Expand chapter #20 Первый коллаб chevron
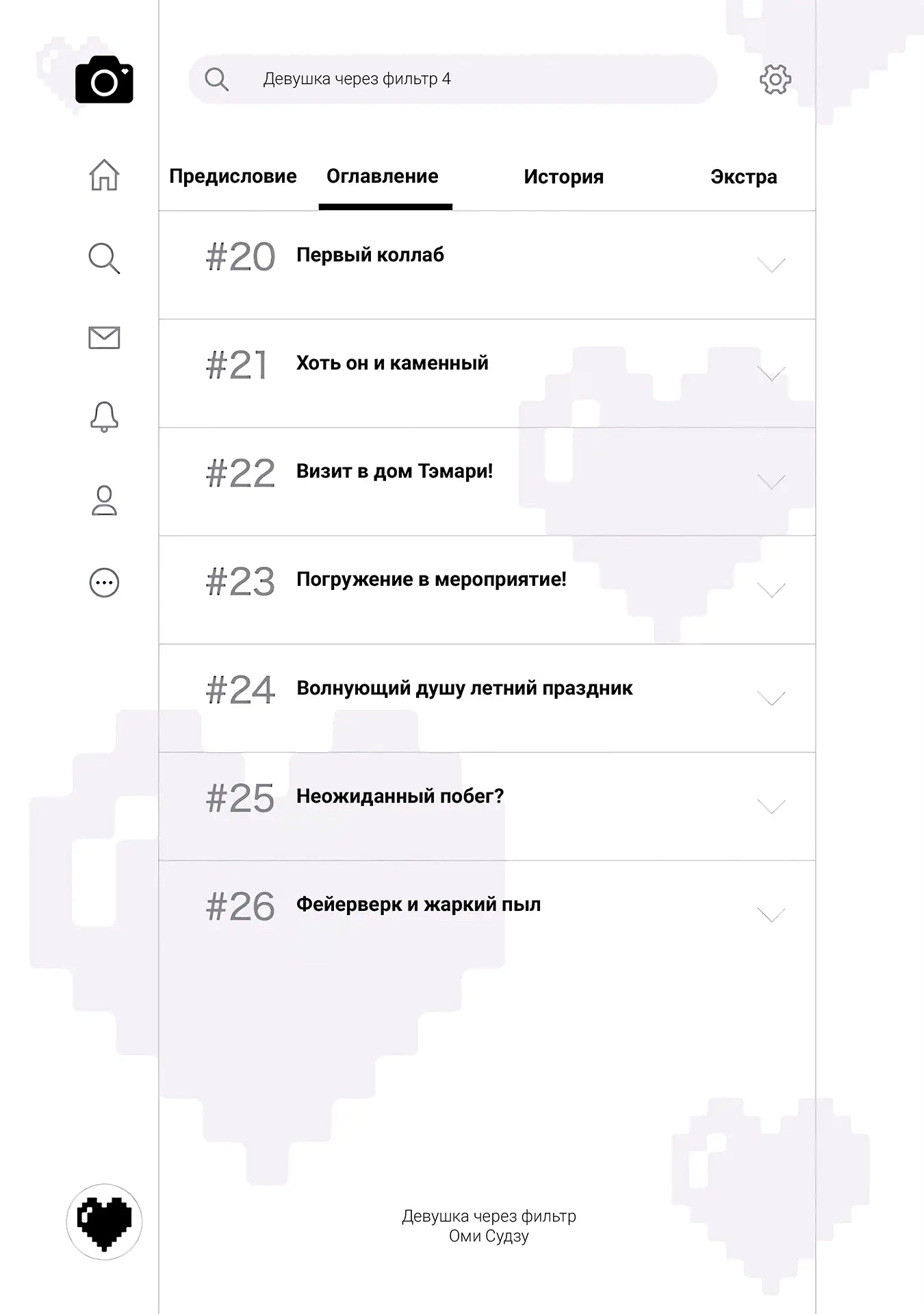This screenshot has height=1314, width=924. [x=771, y=265]
